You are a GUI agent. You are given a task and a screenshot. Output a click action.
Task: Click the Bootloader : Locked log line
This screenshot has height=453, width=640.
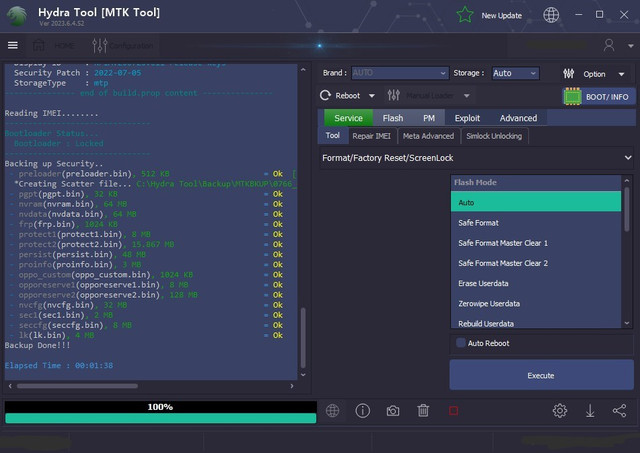tap(58, 143)
